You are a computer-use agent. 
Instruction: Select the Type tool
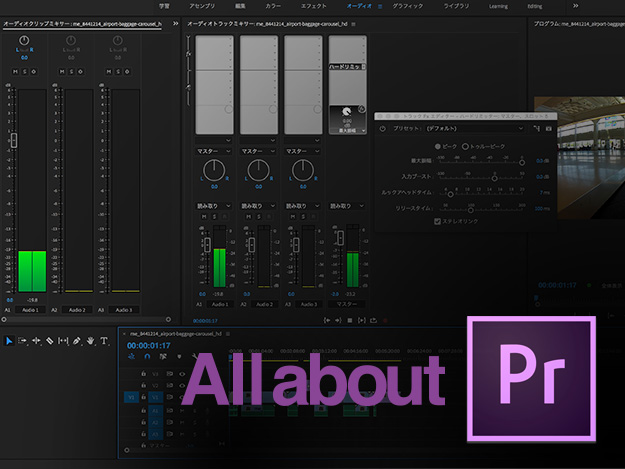(103, 341)
